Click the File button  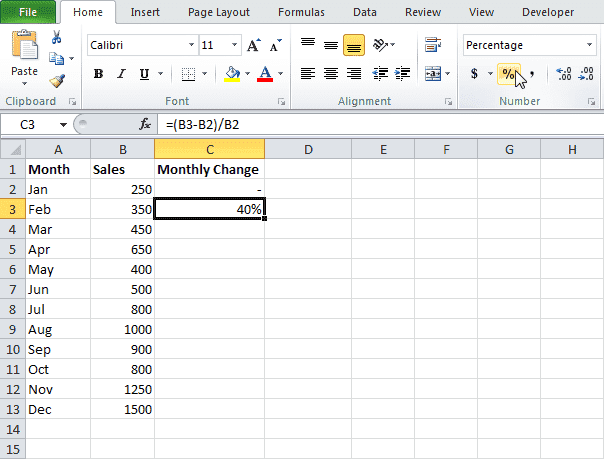tap(27, 12)
